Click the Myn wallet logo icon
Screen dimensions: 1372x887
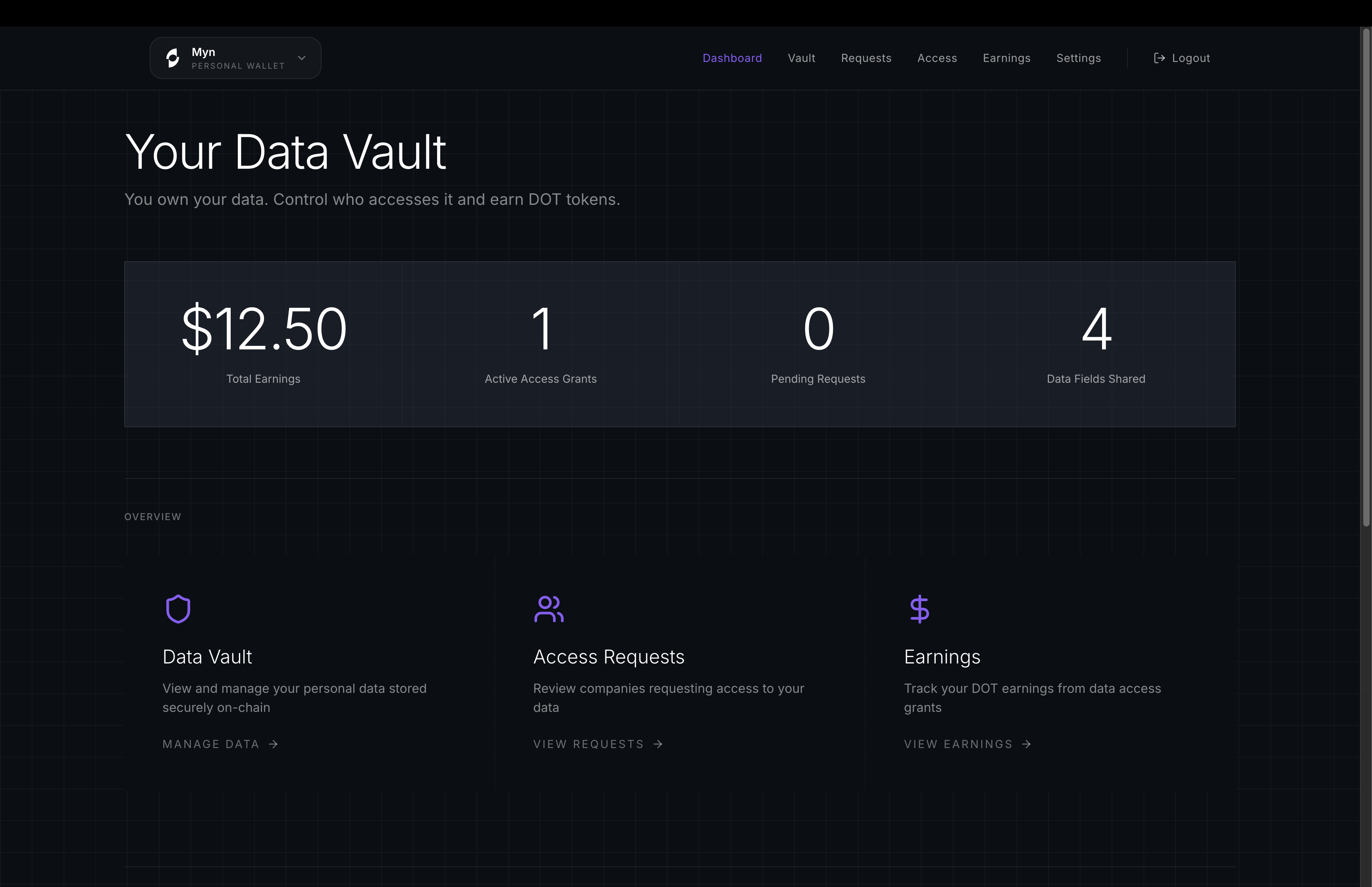coord(173,58)
